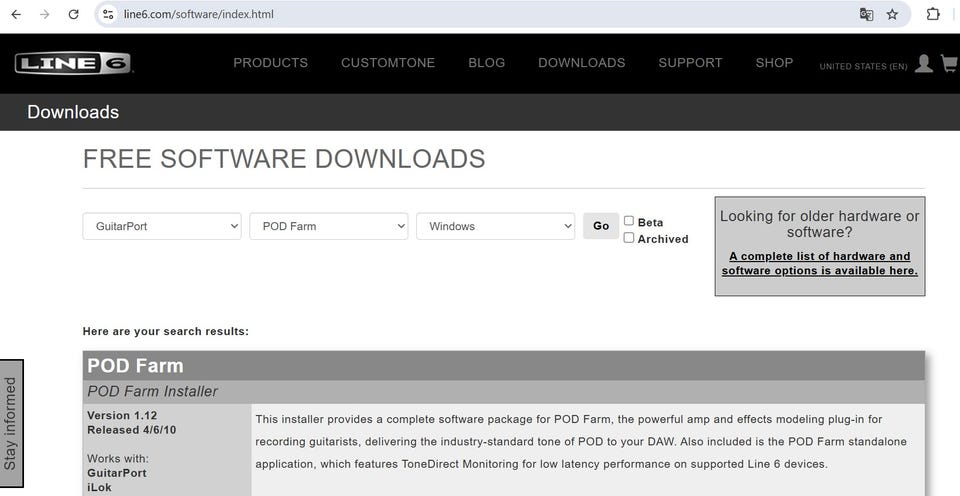960x496 pixels.
Task: Reload the page with refresh icon
Action: tap(73, 14)
